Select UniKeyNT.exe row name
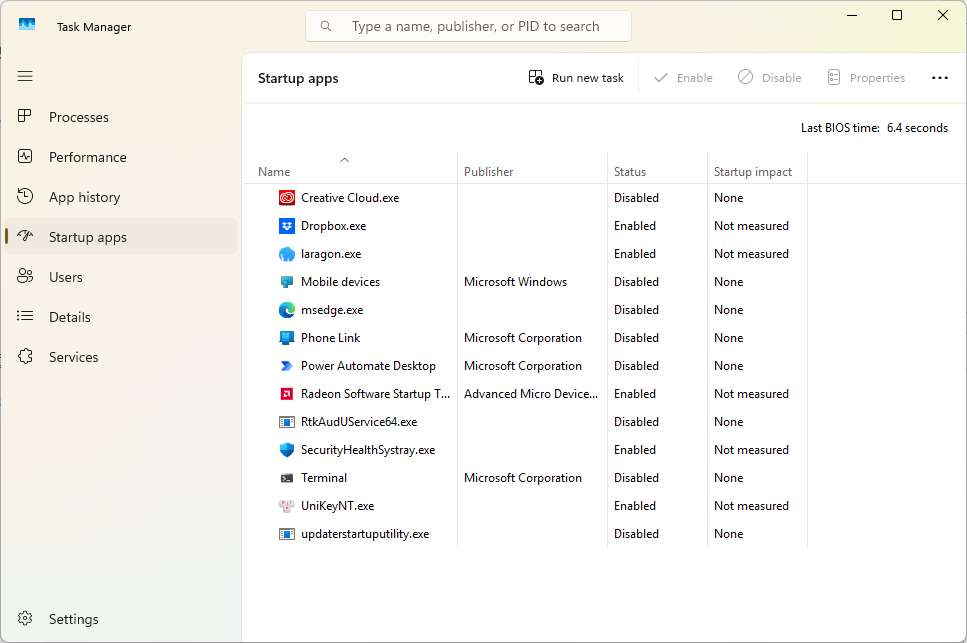Viewport: 967px width, 643px height. tap(337, 506)
